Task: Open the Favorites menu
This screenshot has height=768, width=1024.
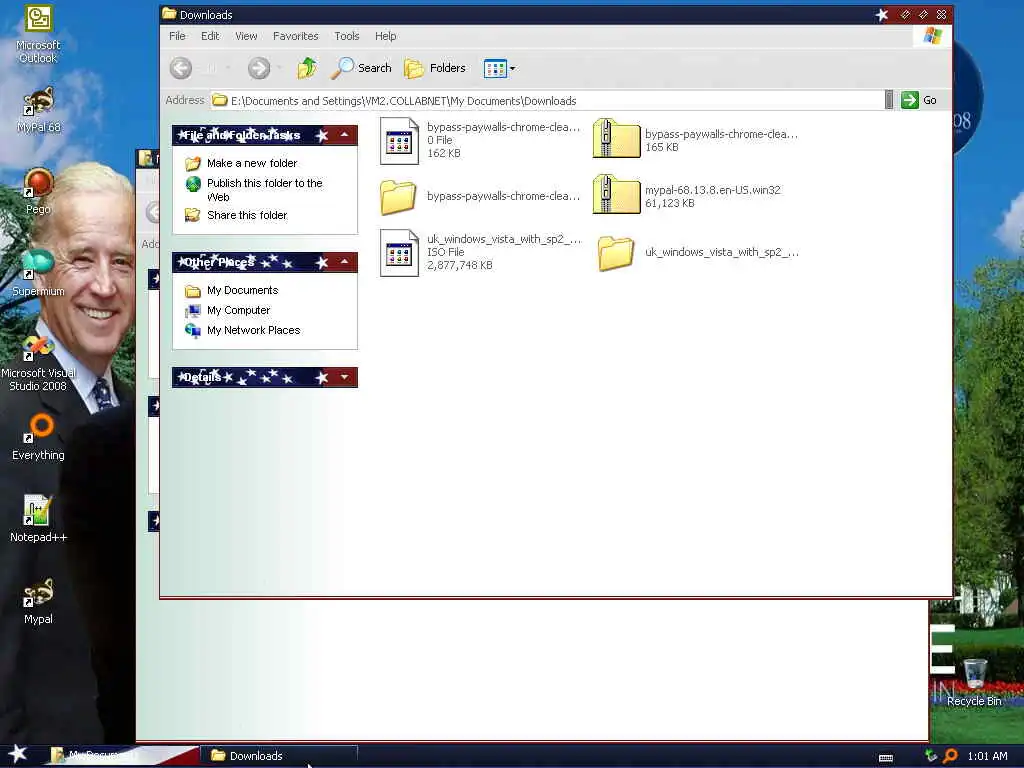Action: pos(295,36)
